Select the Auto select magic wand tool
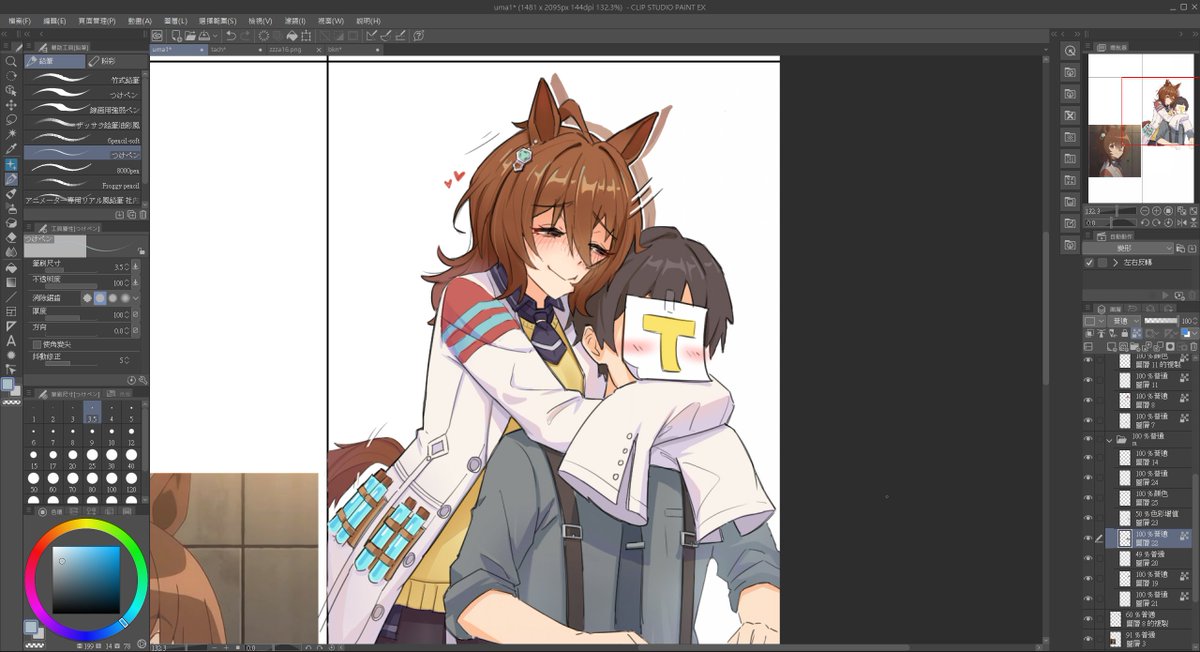 pyautogui.click(x=11, y=134)
